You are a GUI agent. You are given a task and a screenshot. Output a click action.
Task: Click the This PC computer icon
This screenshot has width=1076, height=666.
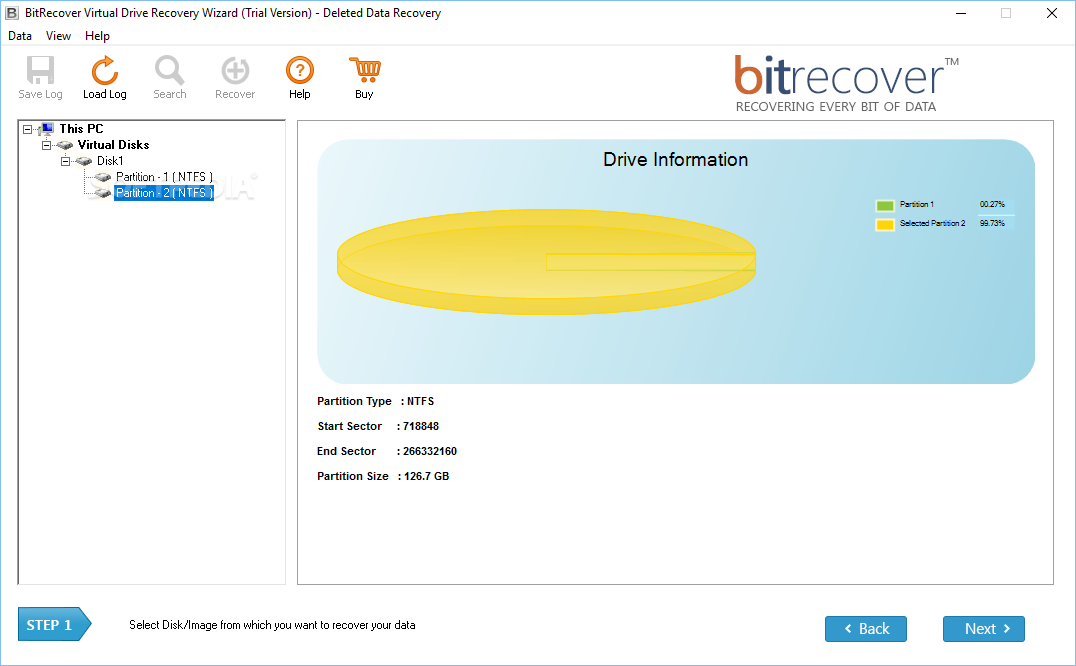tap(47, 128)
